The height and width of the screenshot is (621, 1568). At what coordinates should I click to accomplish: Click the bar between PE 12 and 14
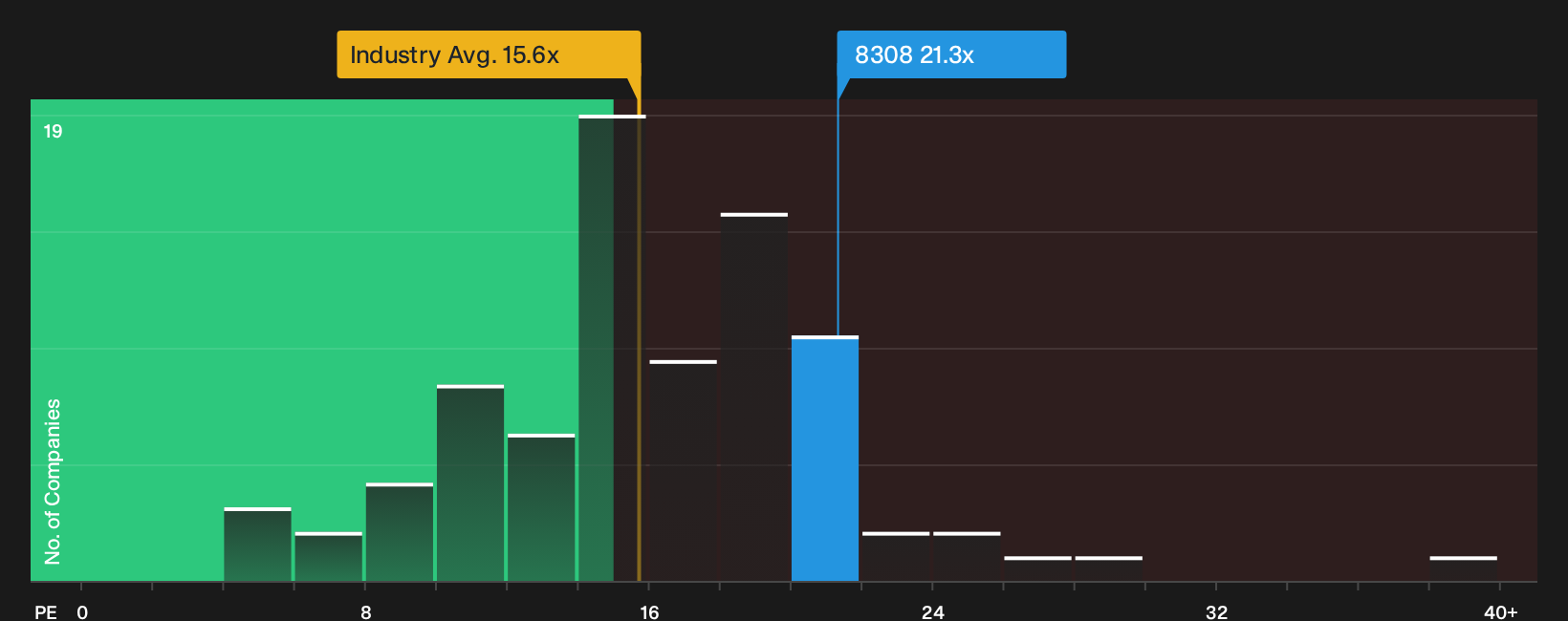tap(541, 507)
